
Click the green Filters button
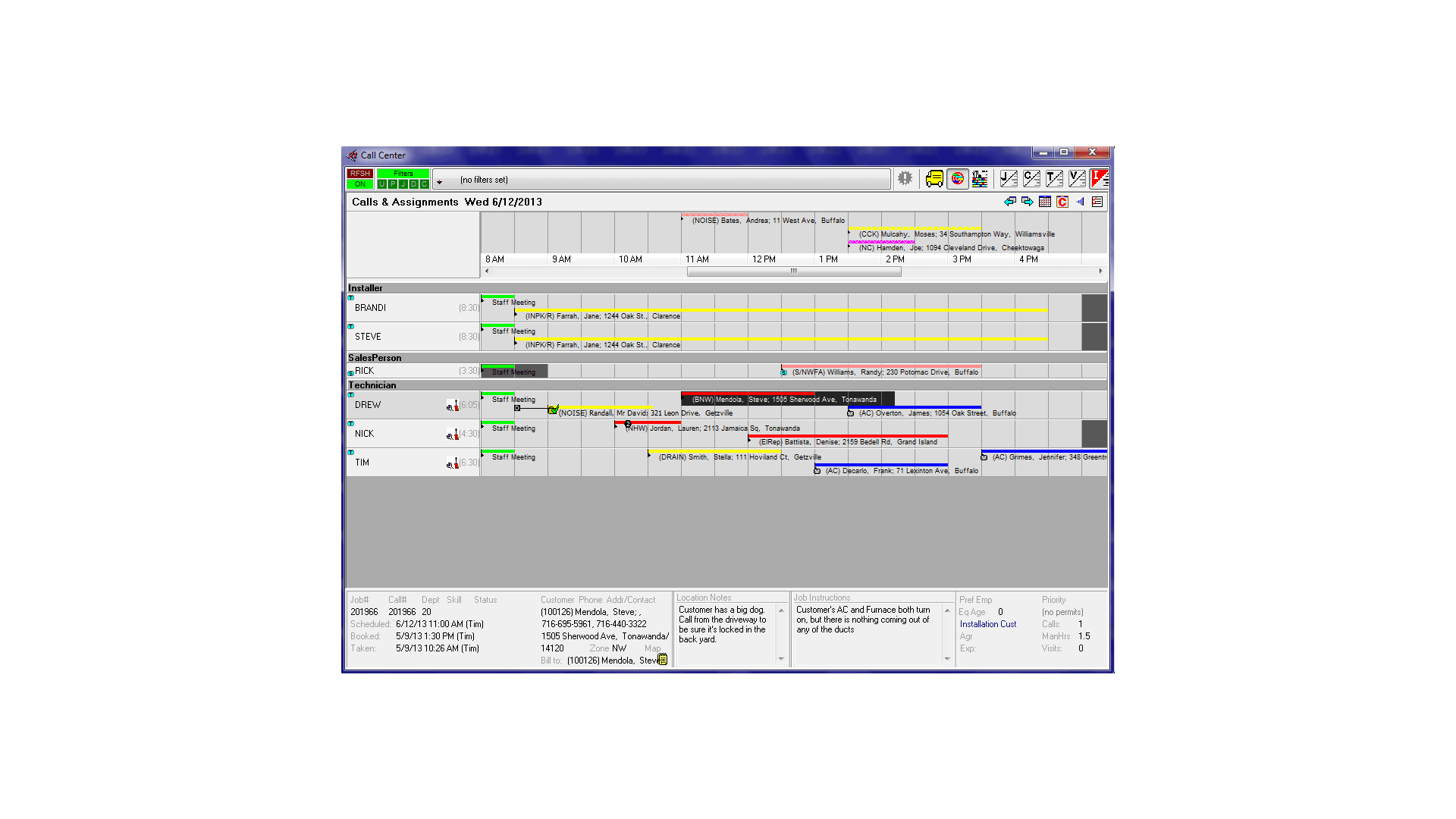pyautogui.click(x=403, y=174)
